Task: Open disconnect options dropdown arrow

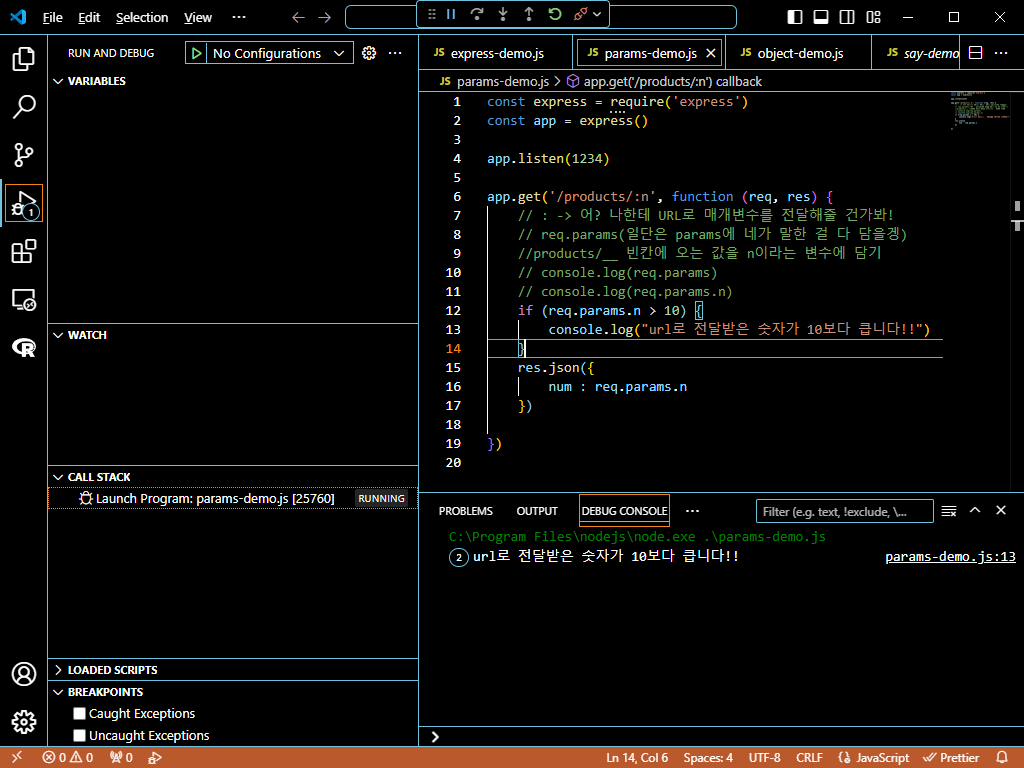Action: point(597,14)
